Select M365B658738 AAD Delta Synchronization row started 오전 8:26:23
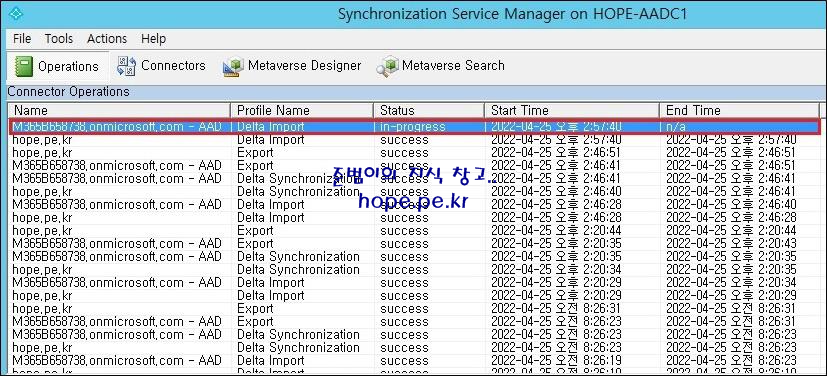 pos(414,335)
